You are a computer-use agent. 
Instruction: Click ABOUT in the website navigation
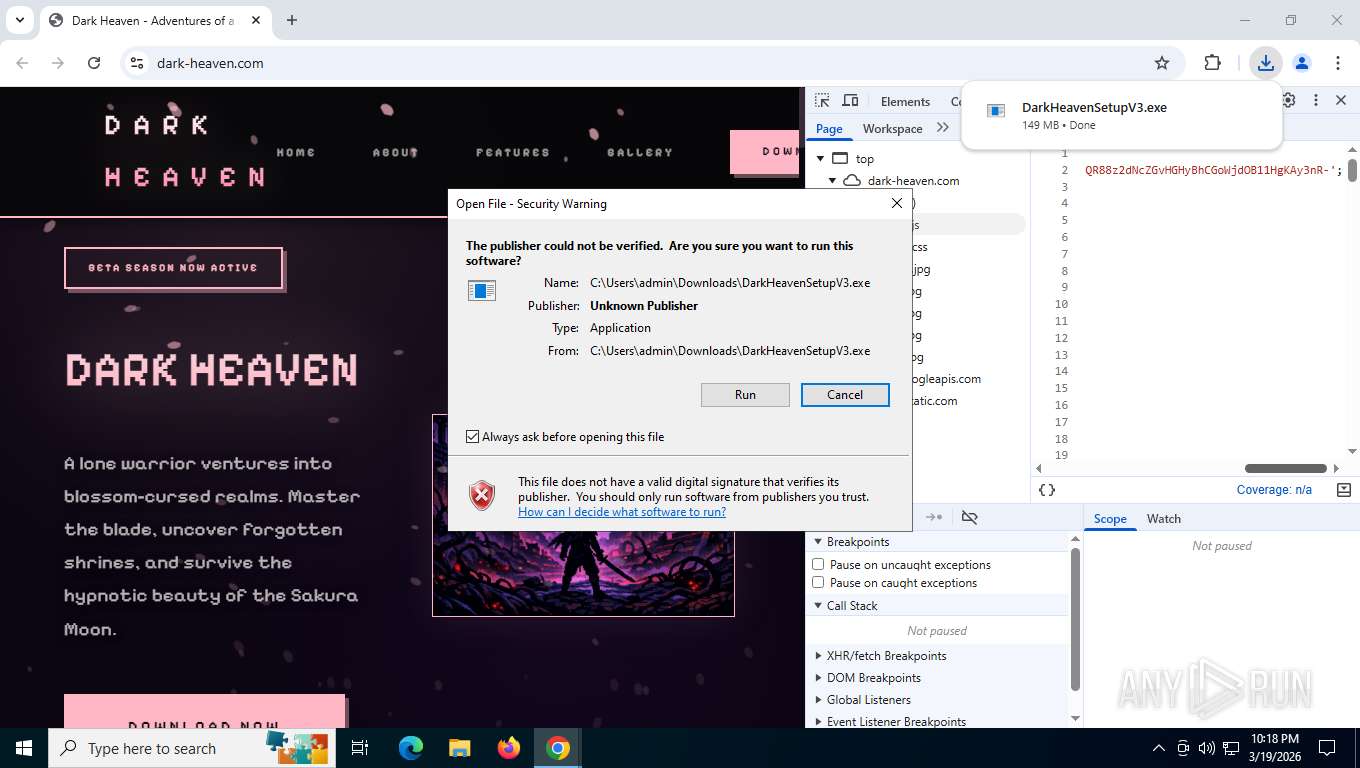(395, 152)
